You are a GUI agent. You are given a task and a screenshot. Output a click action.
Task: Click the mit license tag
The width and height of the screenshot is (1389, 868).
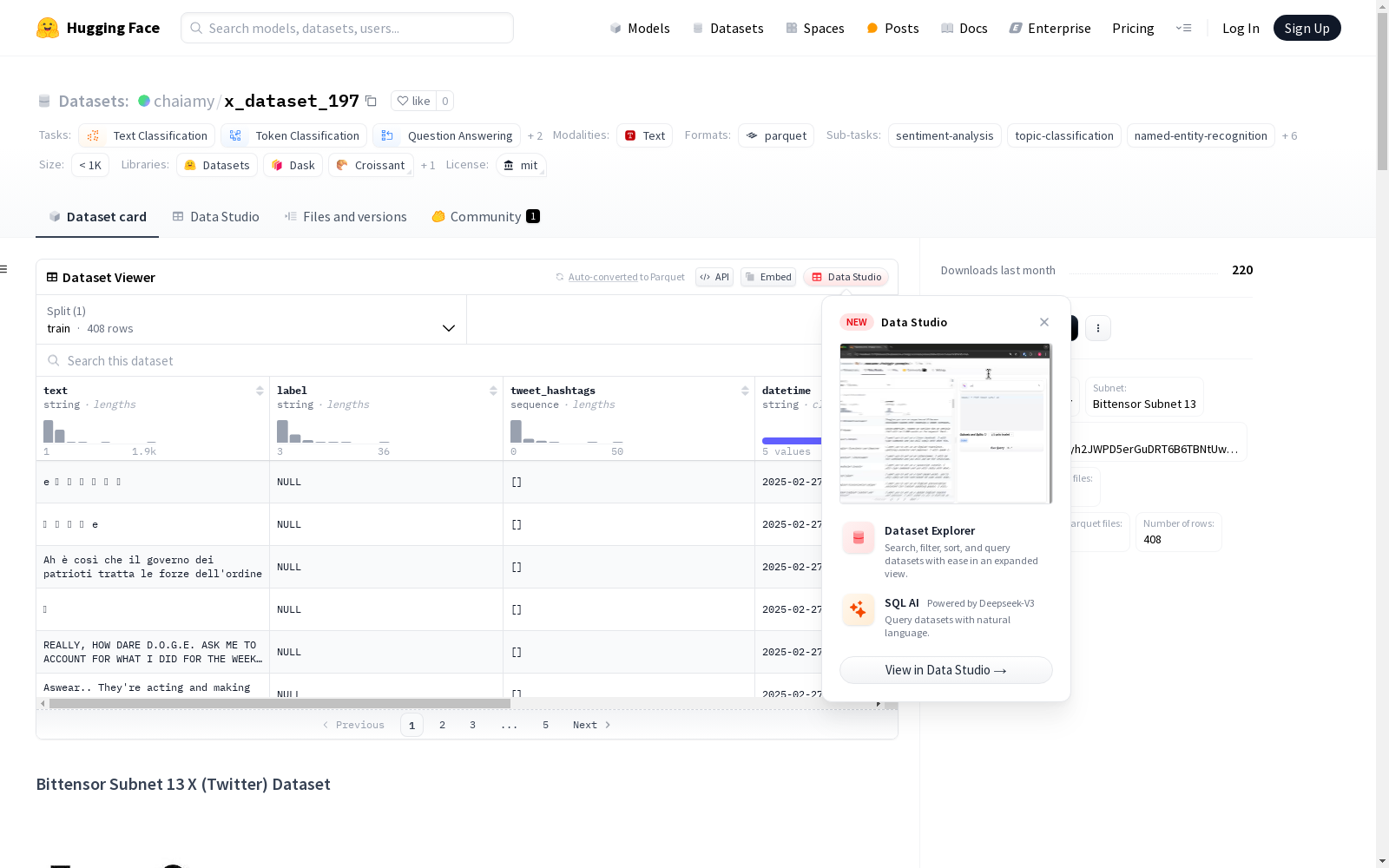(521, 165)
